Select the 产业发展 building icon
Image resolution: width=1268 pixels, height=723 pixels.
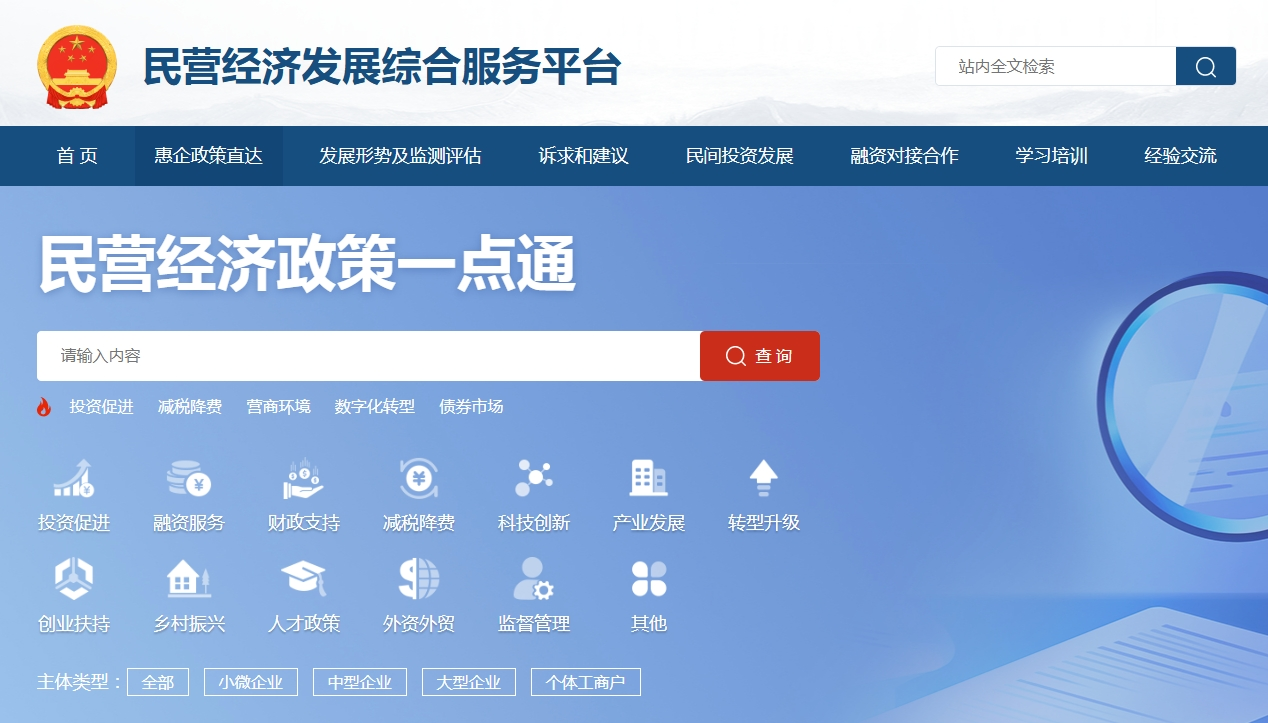pyautogui.click(x=649, y=479)
